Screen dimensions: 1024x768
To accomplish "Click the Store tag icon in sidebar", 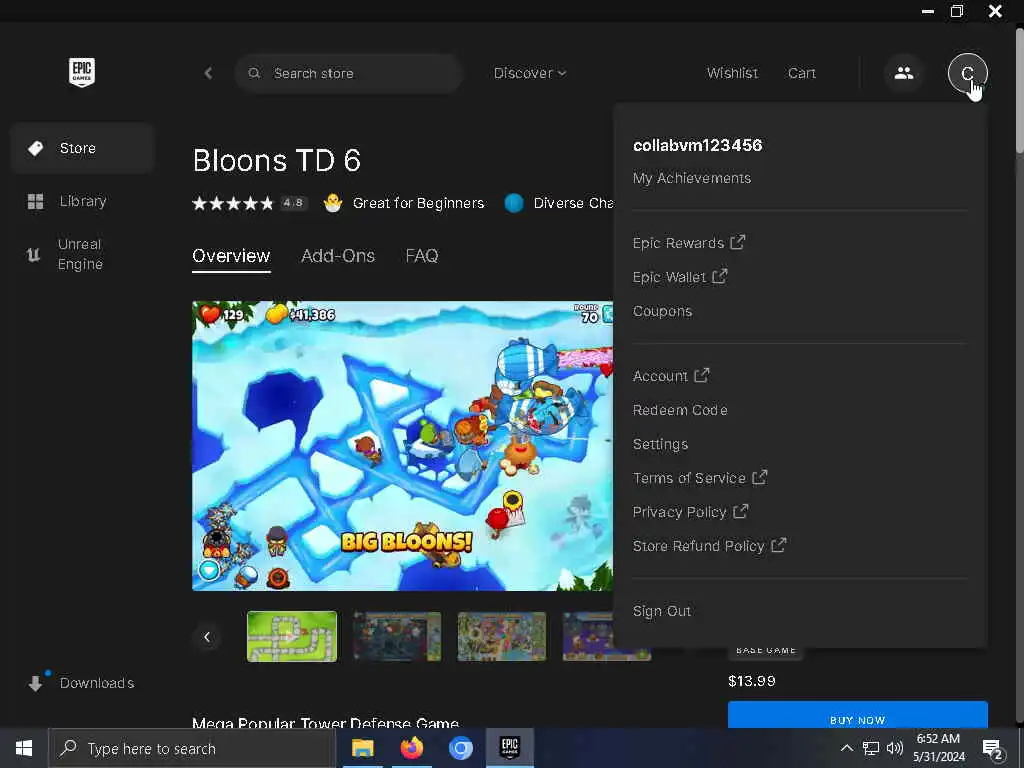I will pos(36,148).
